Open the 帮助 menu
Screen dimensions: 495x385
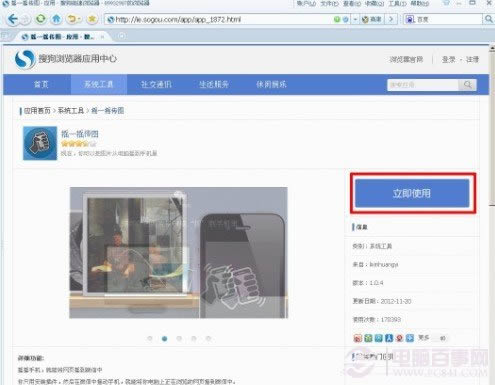pyautogui.click(x=420, y=3)
